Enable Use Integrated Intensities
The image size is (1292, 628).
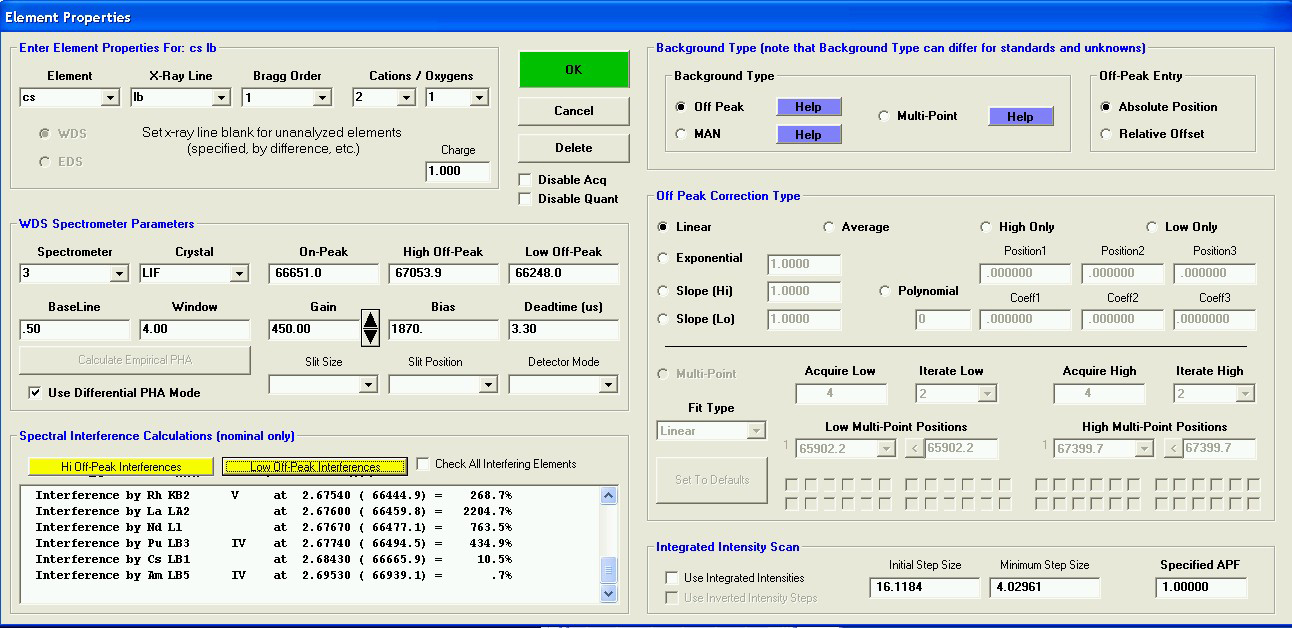pos(672,578)
